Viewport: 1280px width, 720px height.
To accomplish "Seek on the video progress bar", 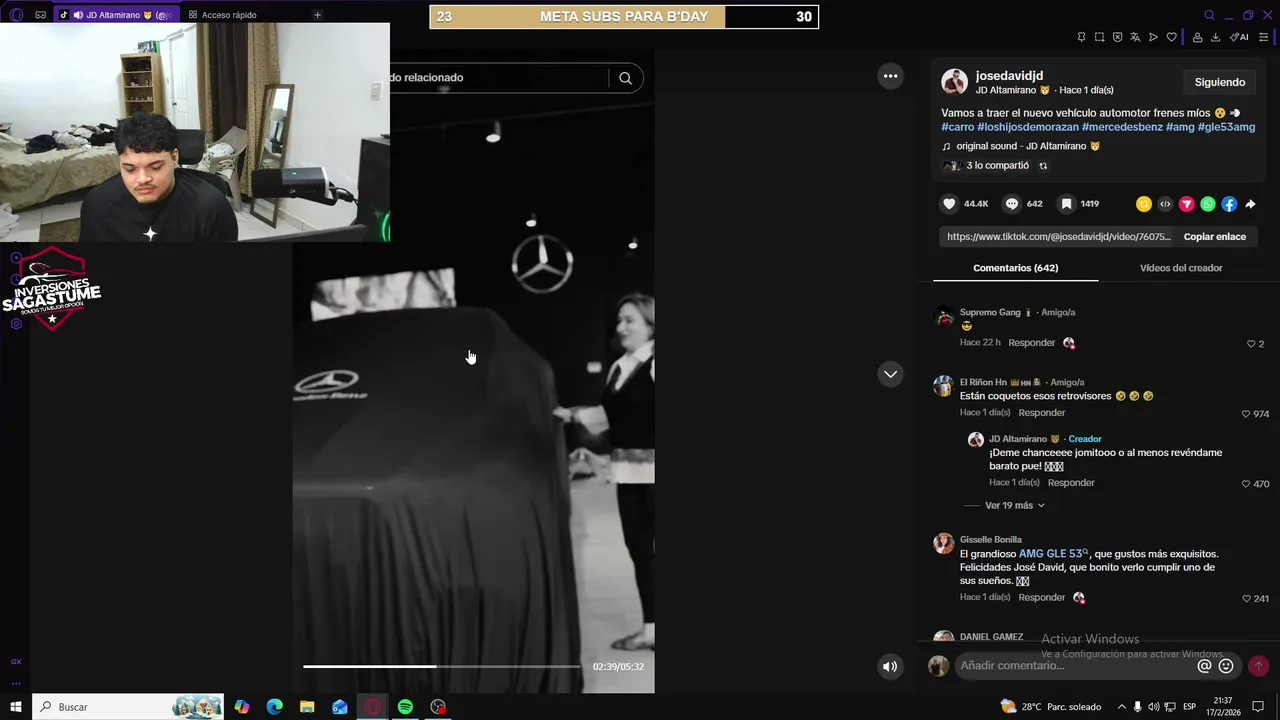I will coord(441,666).
